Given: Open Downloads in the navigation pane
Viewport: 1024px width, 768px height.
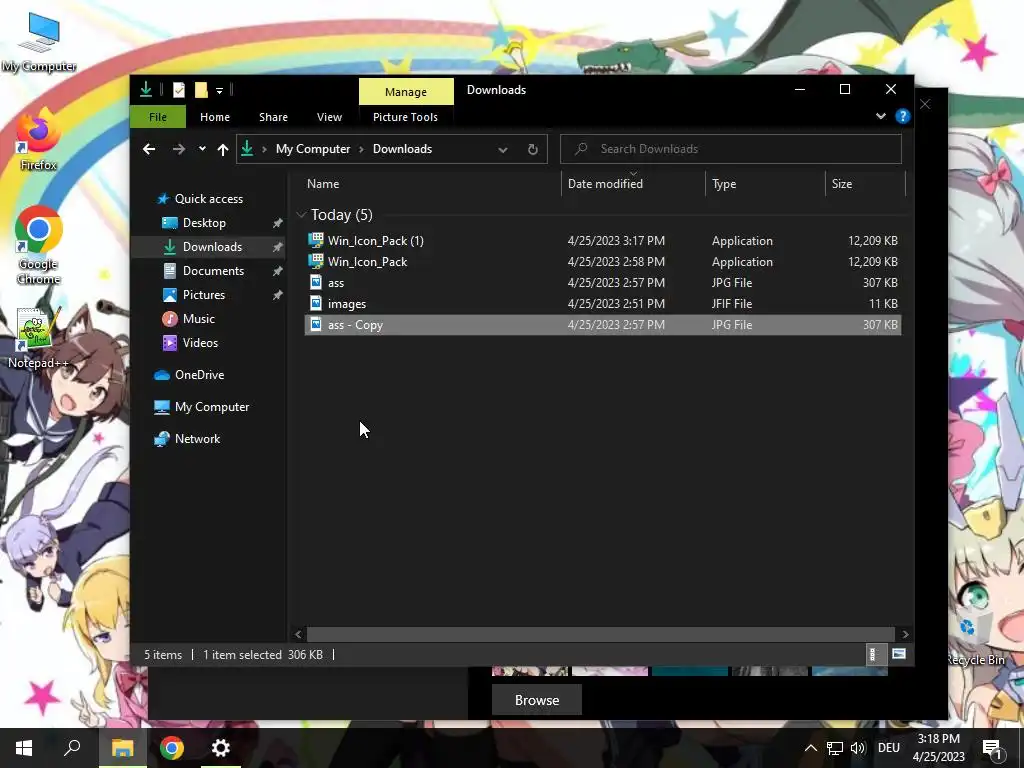Looking at the screenshot, I should (212, 247).
